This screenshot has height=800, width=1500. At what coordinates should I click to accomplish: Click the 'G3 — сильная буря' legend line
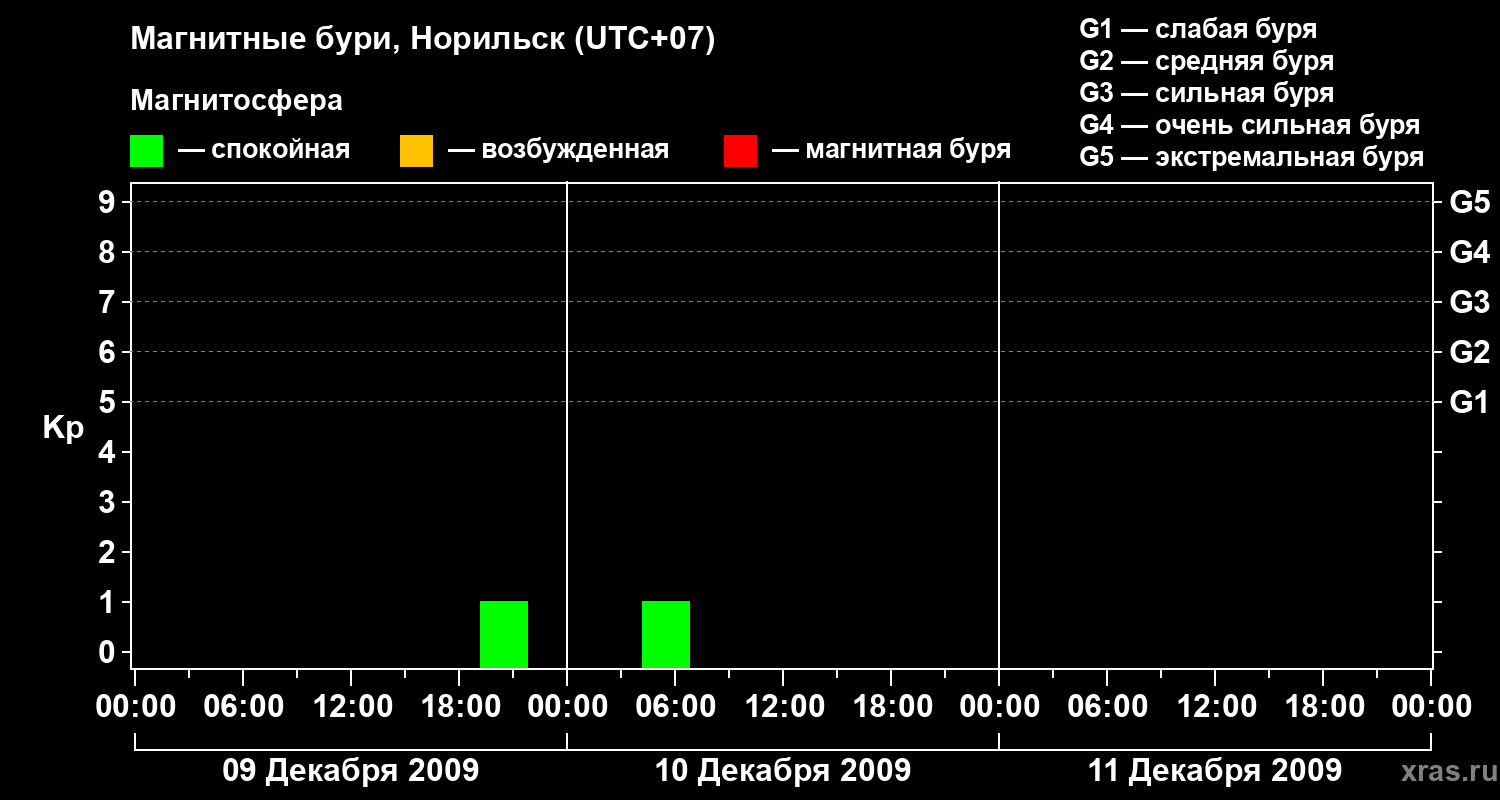(1206, 93)
